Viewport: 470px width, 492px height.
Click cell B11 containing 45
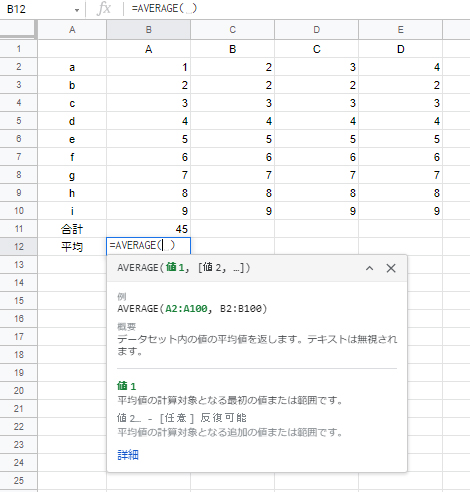click(x=149, y=229)
